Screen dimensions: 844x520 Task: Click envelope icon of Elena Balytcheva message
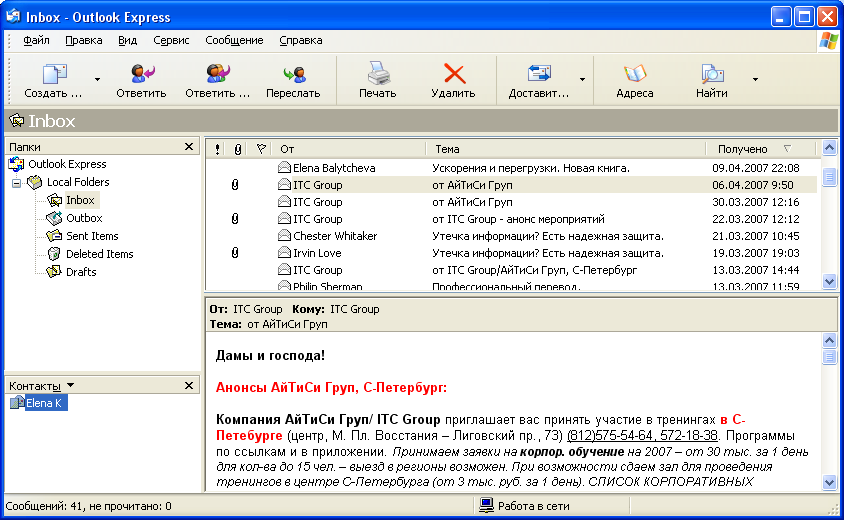[x=284, y=168]
